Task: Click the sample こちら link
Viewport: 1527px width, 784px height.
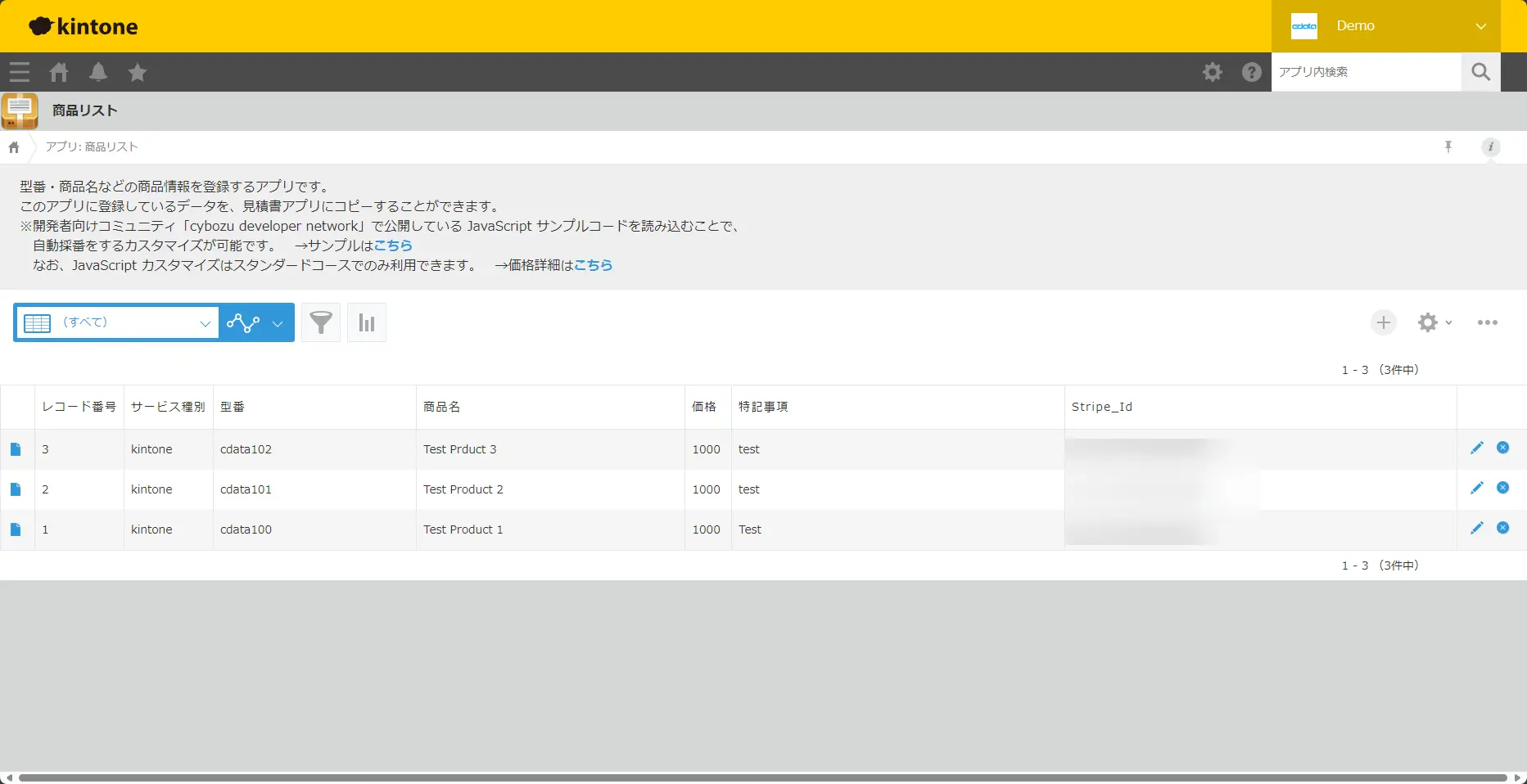Action: (393, 246)
